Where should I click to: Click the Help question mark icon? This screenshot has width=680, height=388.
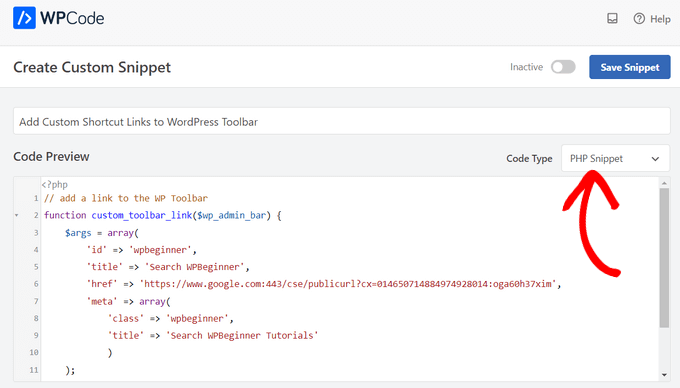(639, 19)
